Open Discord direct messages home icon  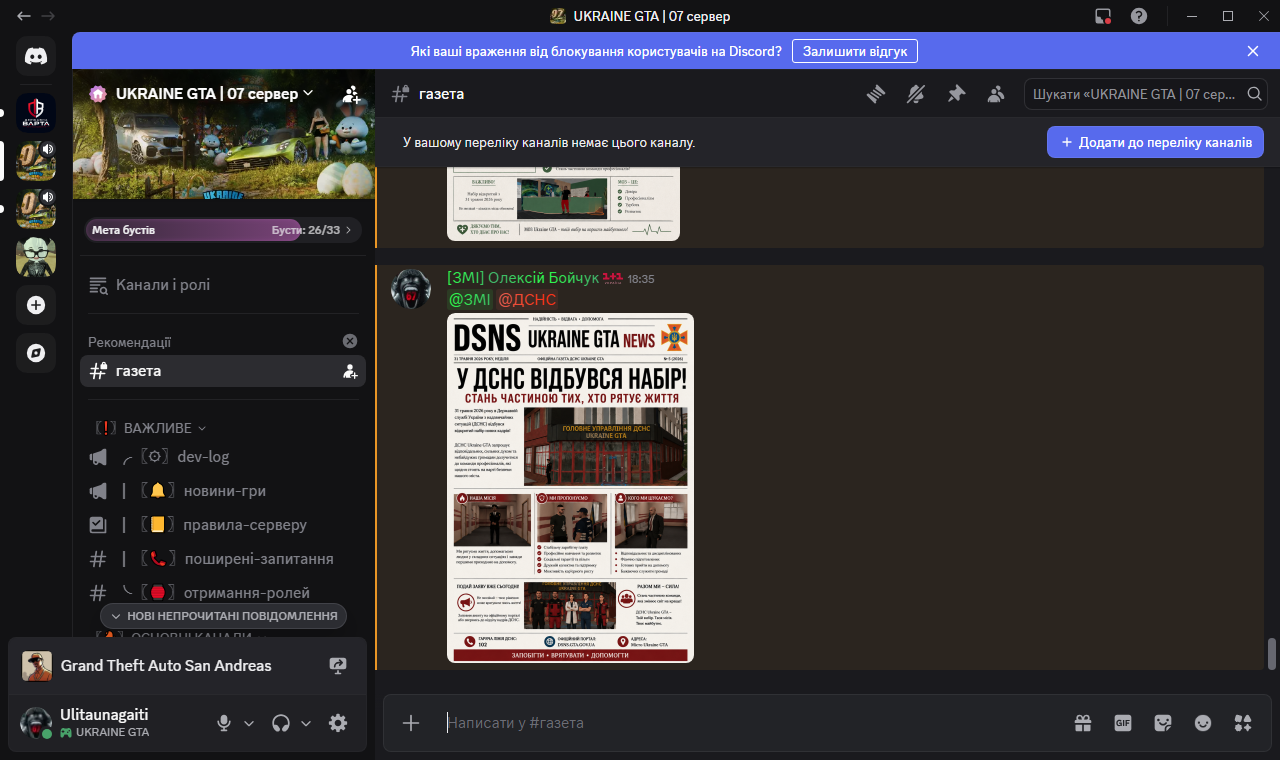click(36, 56)
